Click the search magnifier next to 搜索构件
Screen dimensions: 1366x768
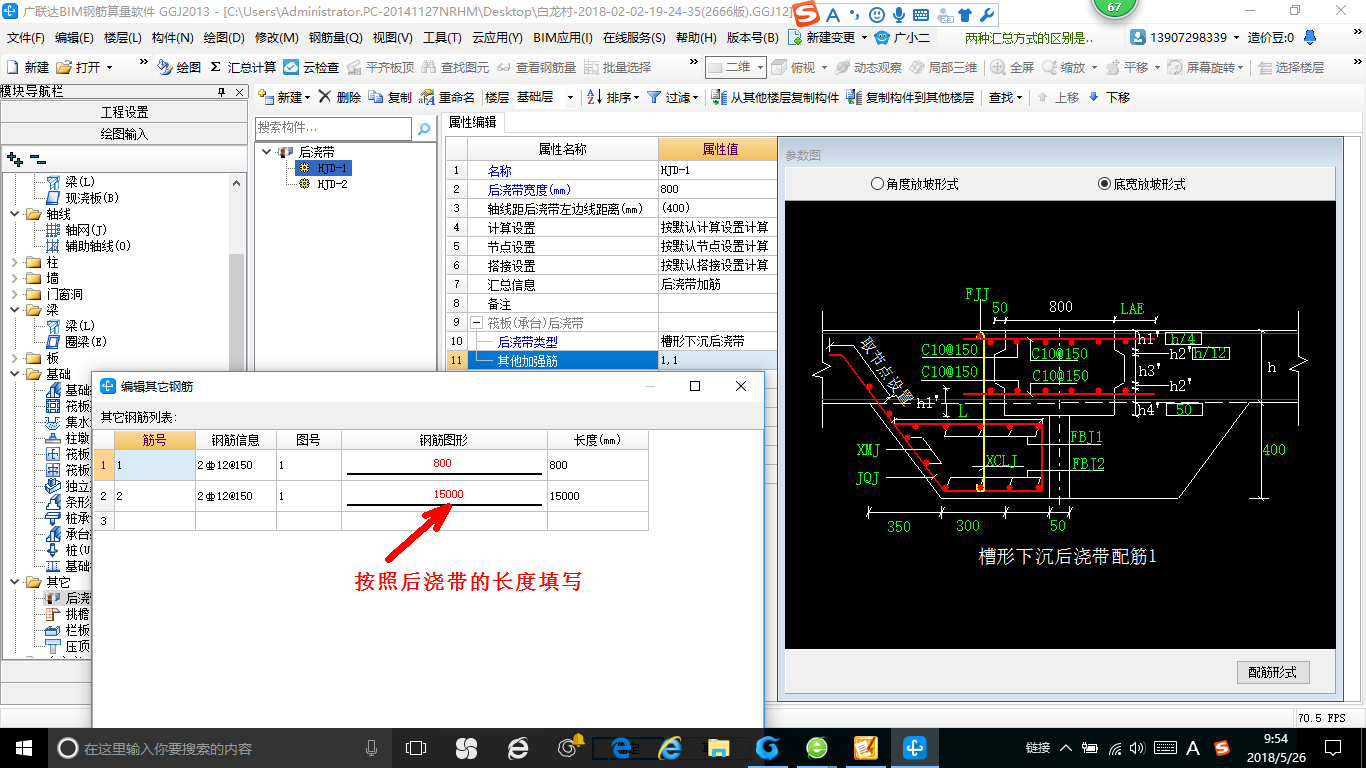tap(424, 128)
